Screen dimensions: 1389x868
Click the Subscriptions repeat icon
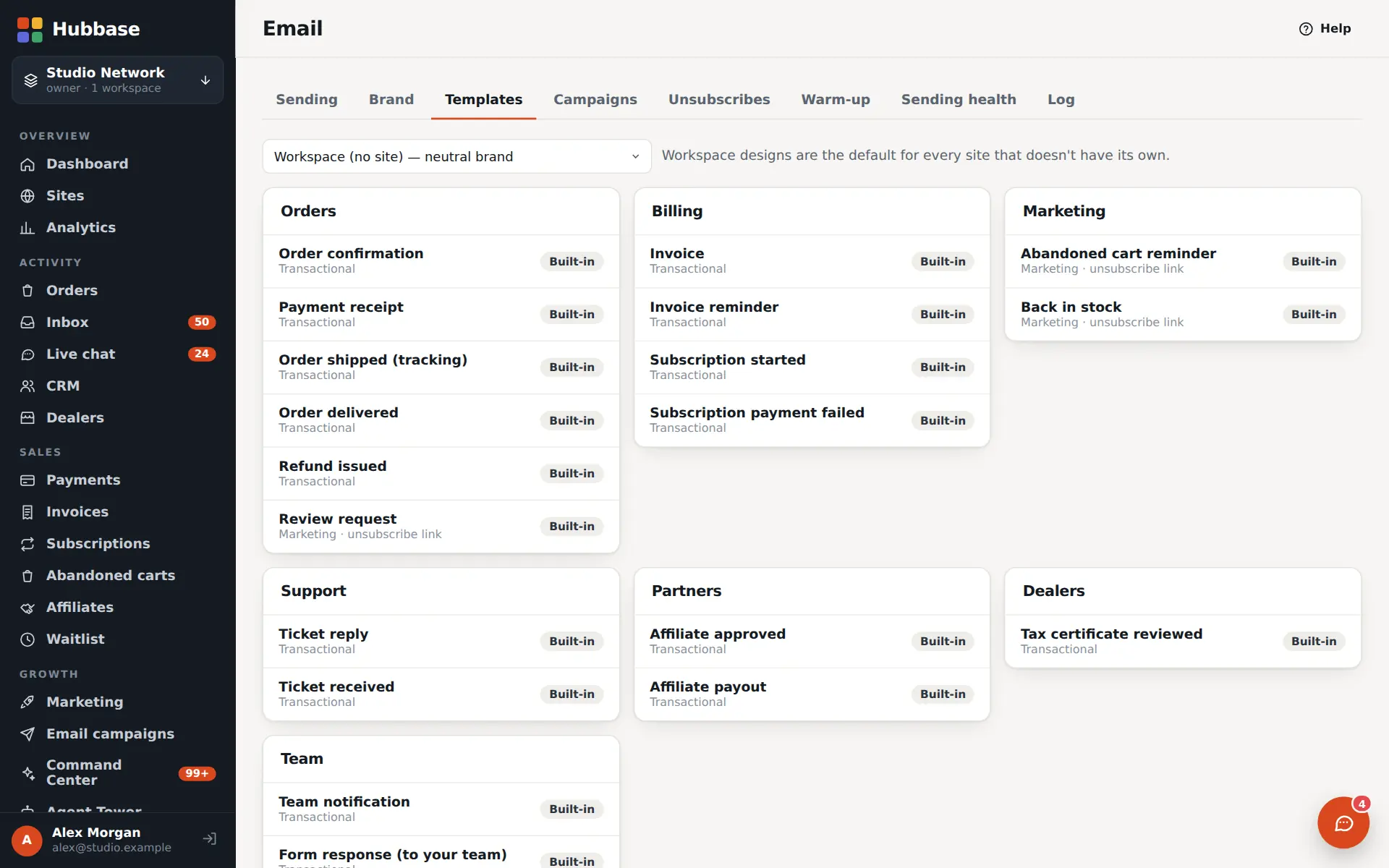pos(27,544)
